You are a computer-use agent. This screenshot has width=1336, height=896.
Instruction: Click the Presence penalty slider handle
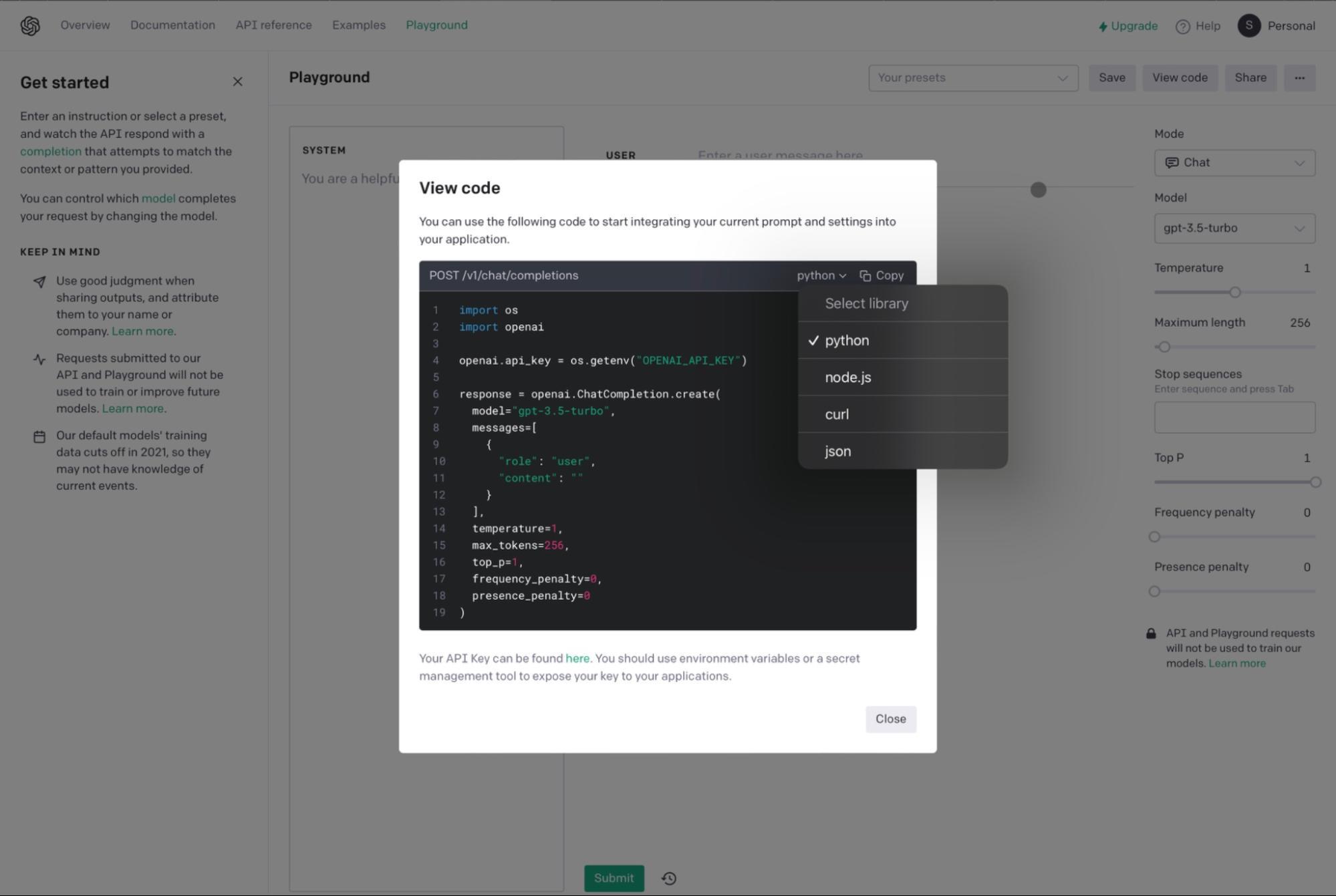click(1154, 591)
